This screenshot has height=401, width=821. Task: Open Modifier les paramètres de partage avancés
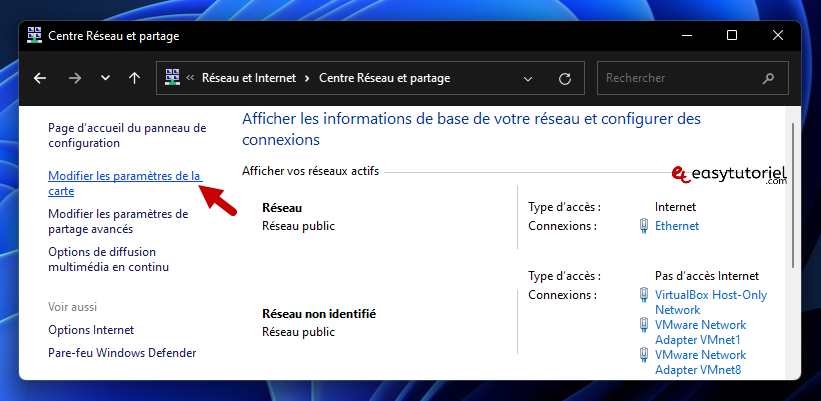(x=118, y=221)
